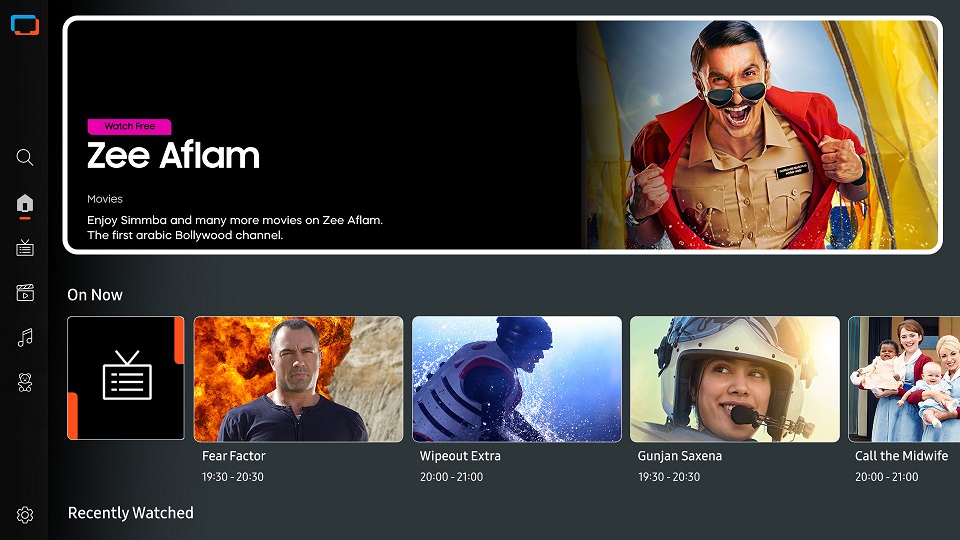Screen dimensions: 960x540
Task: Click the Recently Watched section heading
Action: (130, 513)
